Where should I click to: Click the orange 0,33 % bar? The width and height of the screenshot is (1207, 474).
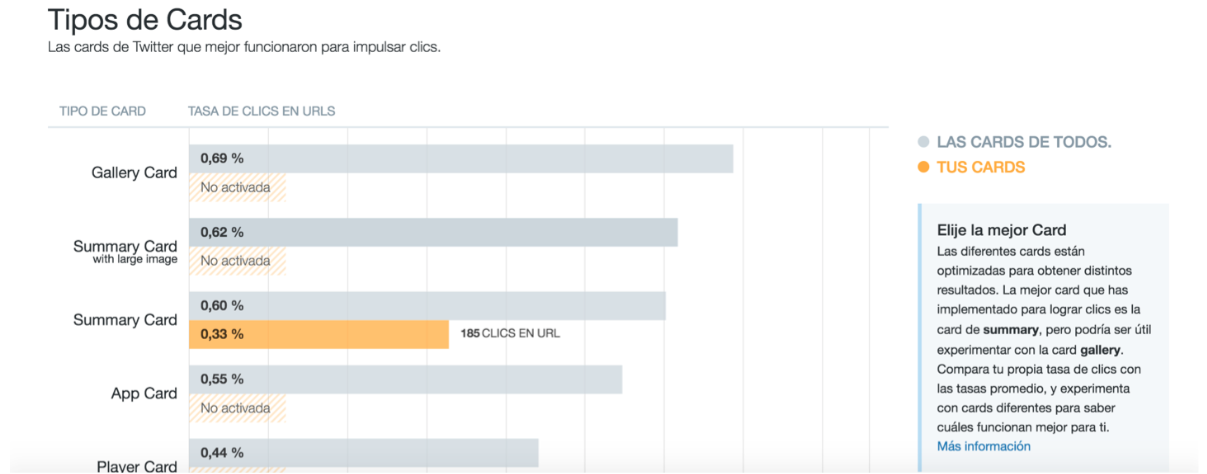(x=318, y=334)
